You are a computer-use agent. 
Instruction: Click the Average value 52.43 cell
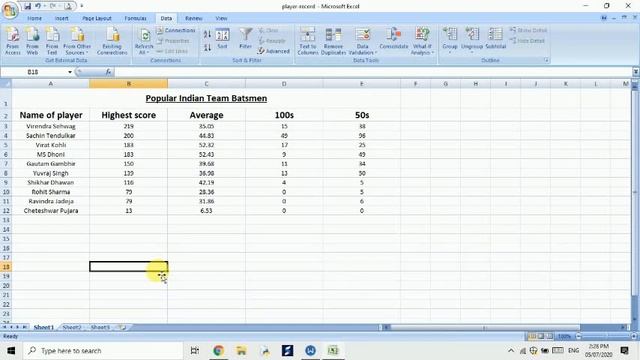point(206,154)
